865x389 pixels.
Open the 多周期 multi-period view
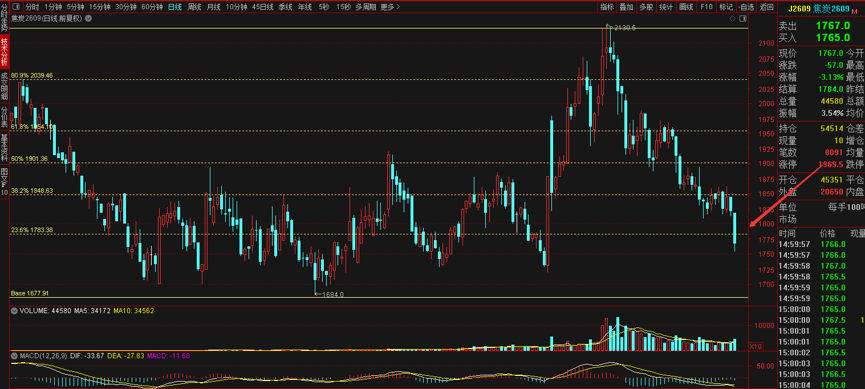pyautogui.click(x=366, y=7)
